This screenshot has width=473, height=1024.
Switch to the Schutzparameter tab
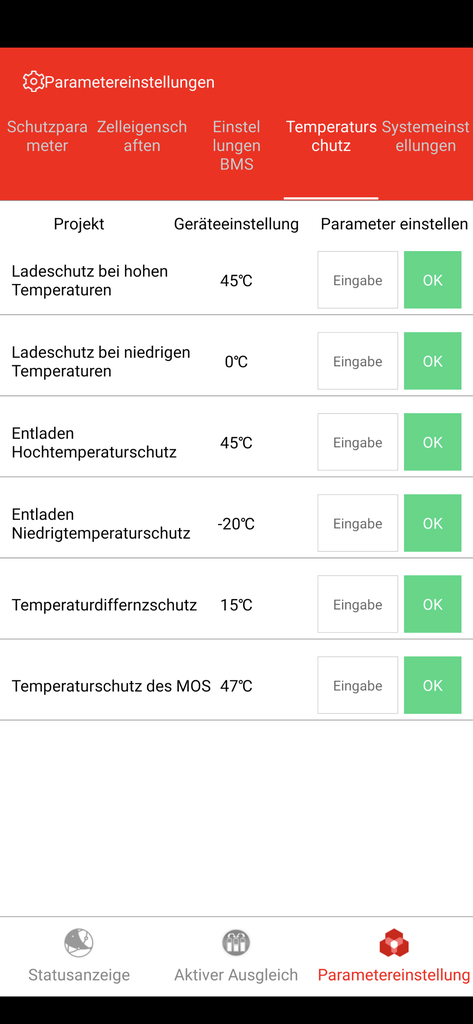pyautogui.click(x=47, y=136)
